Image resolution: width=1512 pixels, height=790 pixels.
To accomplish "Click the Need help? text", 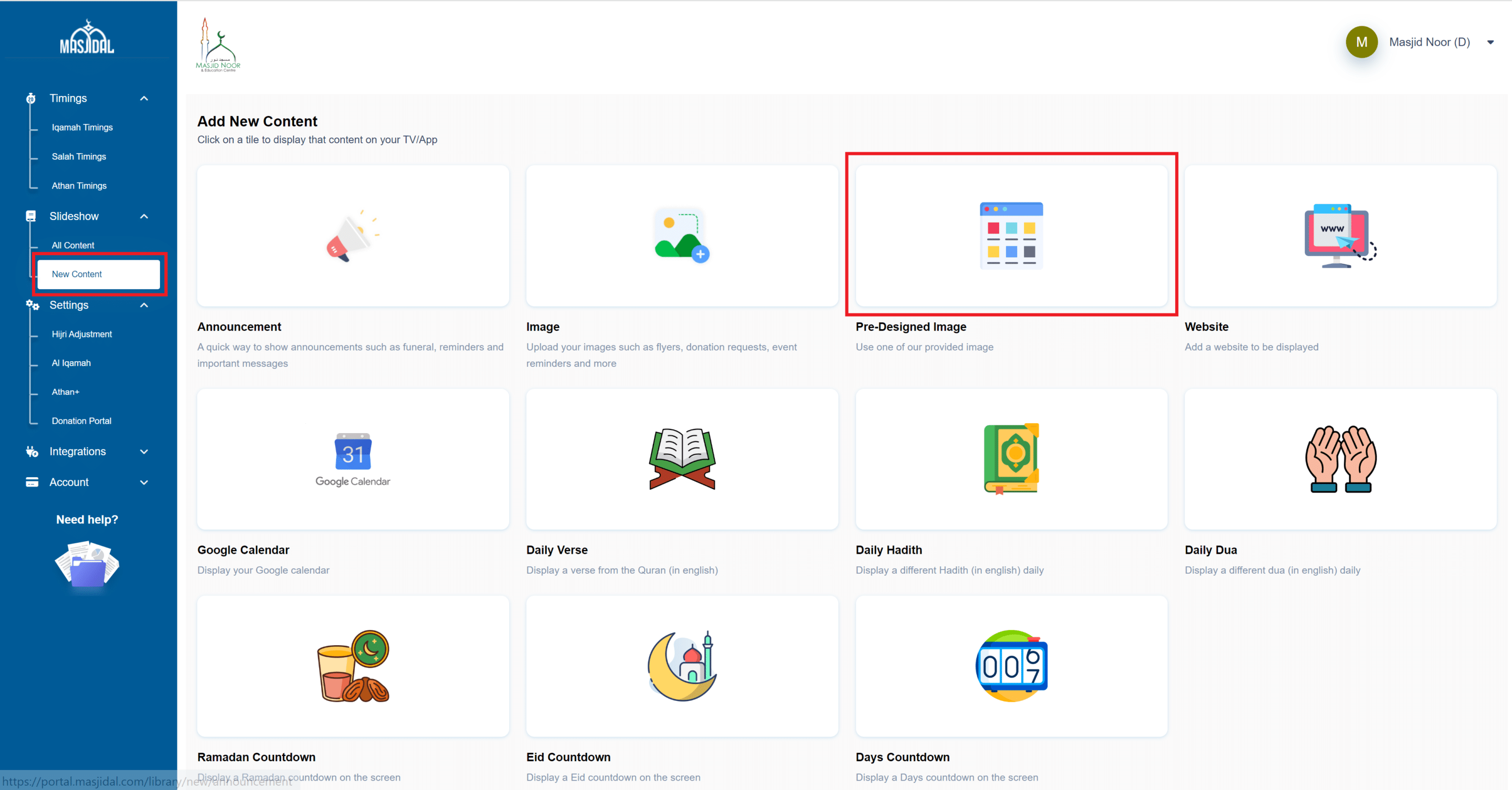I will pos(87,520).
